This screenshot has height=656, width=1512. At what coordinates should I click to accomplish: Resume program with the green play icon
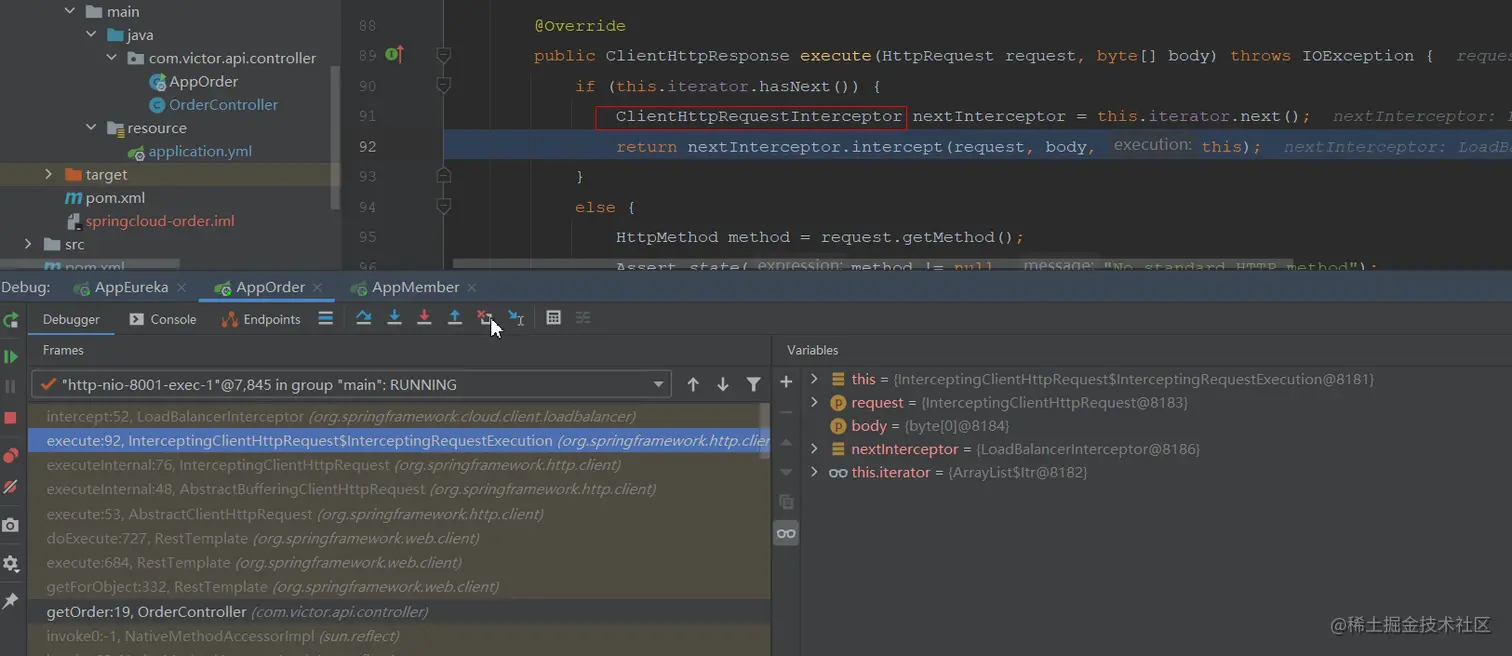click(x=11, y=357)
